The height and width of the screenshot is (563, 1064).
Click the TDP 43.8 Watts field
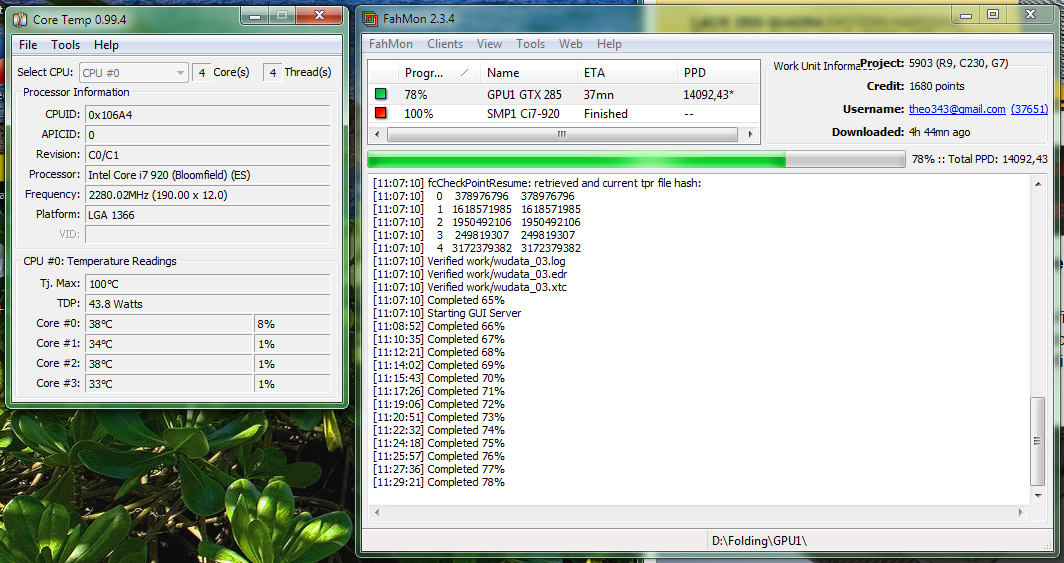(208, 304)
